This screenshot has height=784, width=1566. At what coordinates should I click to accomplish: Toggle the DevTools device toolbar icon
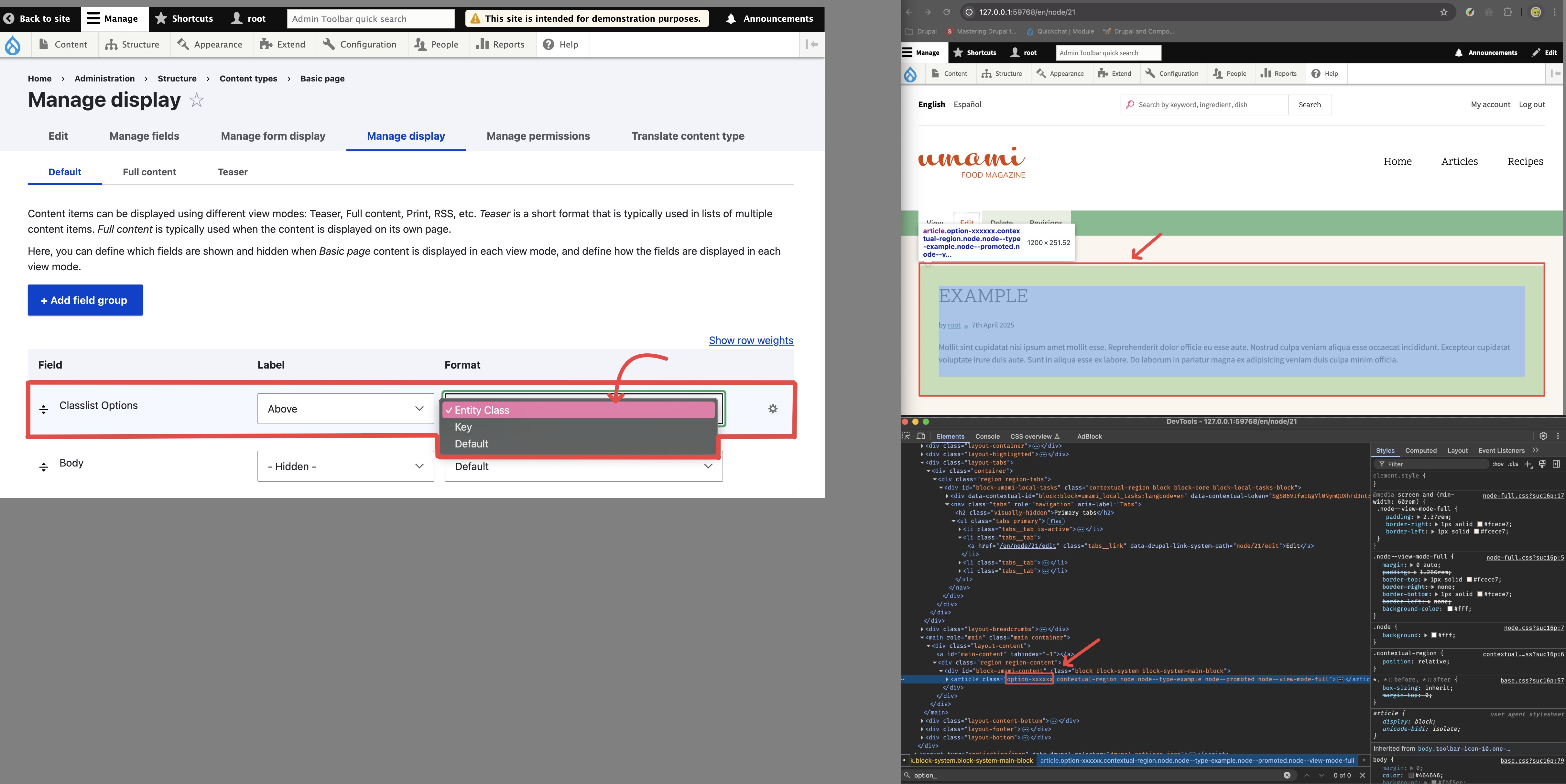[x=921, y=436]
